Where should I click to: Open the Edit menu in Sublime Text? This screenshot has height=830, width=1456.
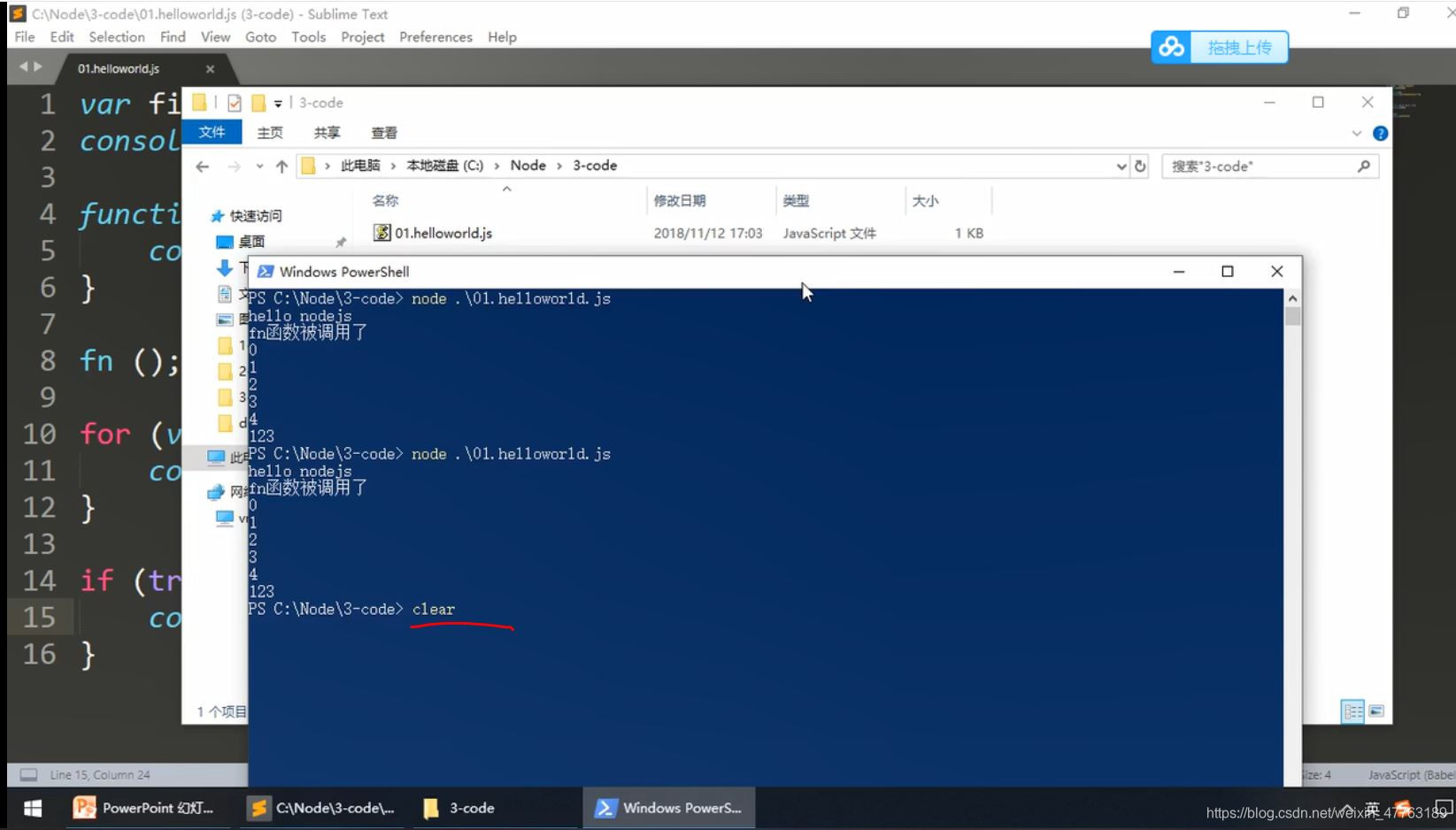pos(62,37)
